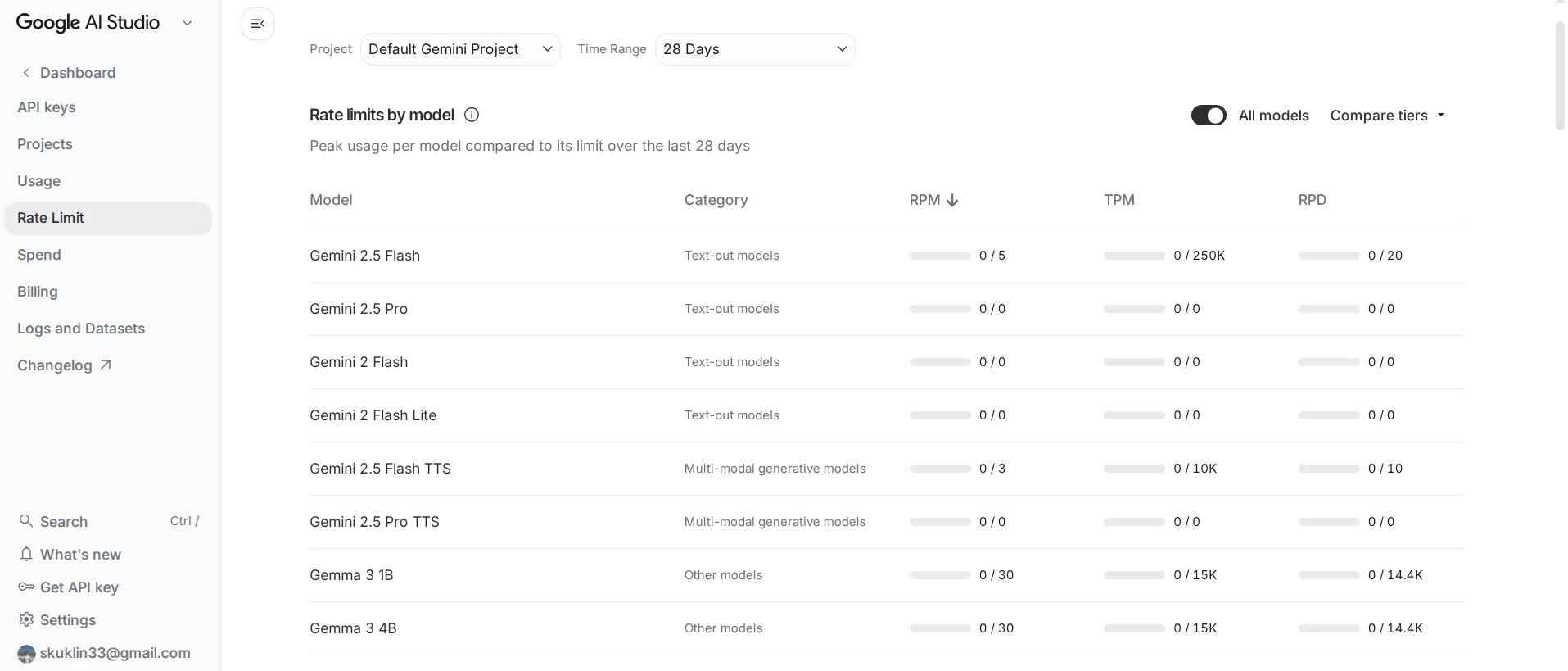Sort by the RPM column header
The width and height of the screenshot is (1568, 671).
tap(924, 200)
